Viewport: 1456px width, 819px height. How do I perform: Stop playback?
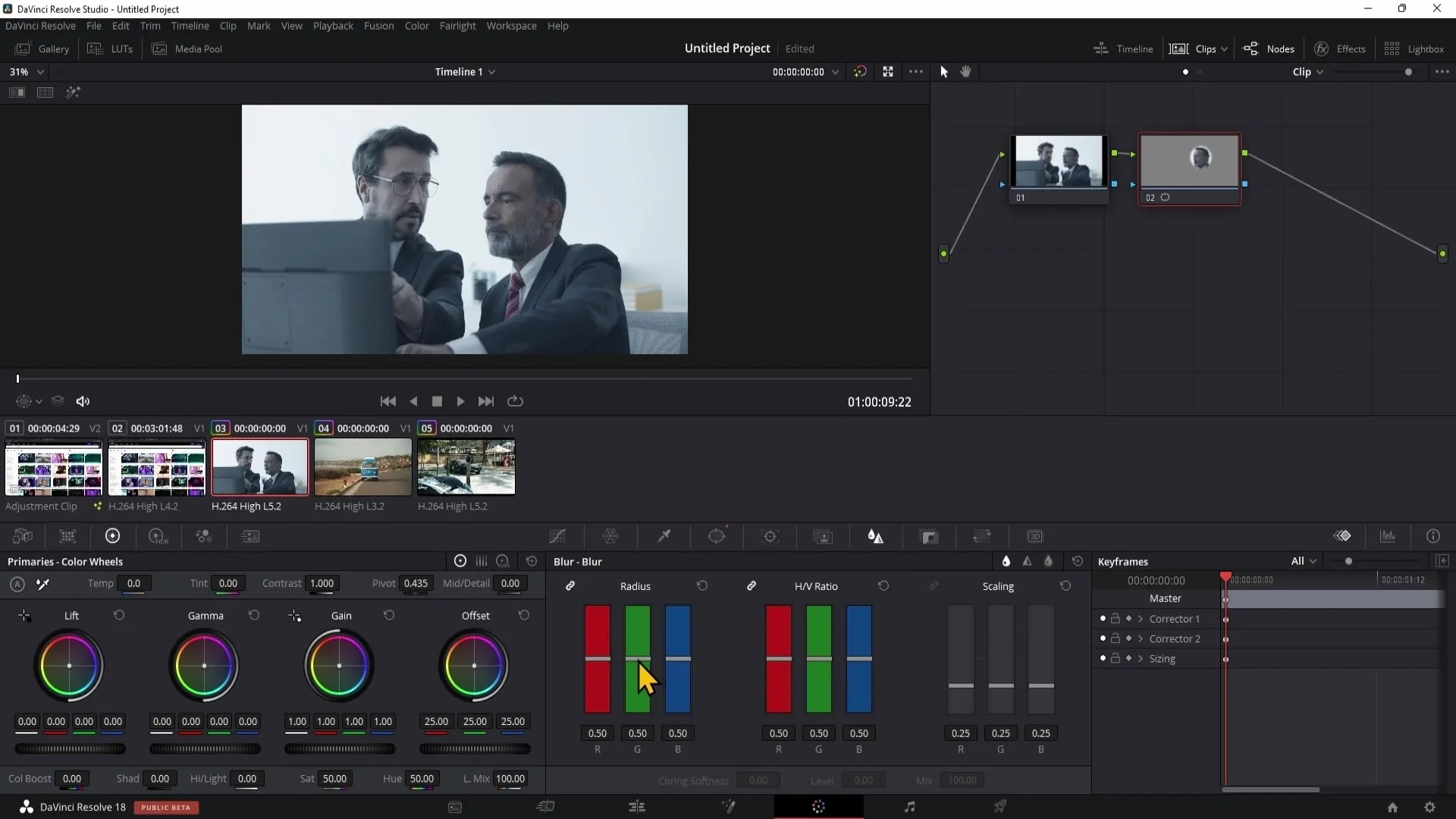click(437, 401)
